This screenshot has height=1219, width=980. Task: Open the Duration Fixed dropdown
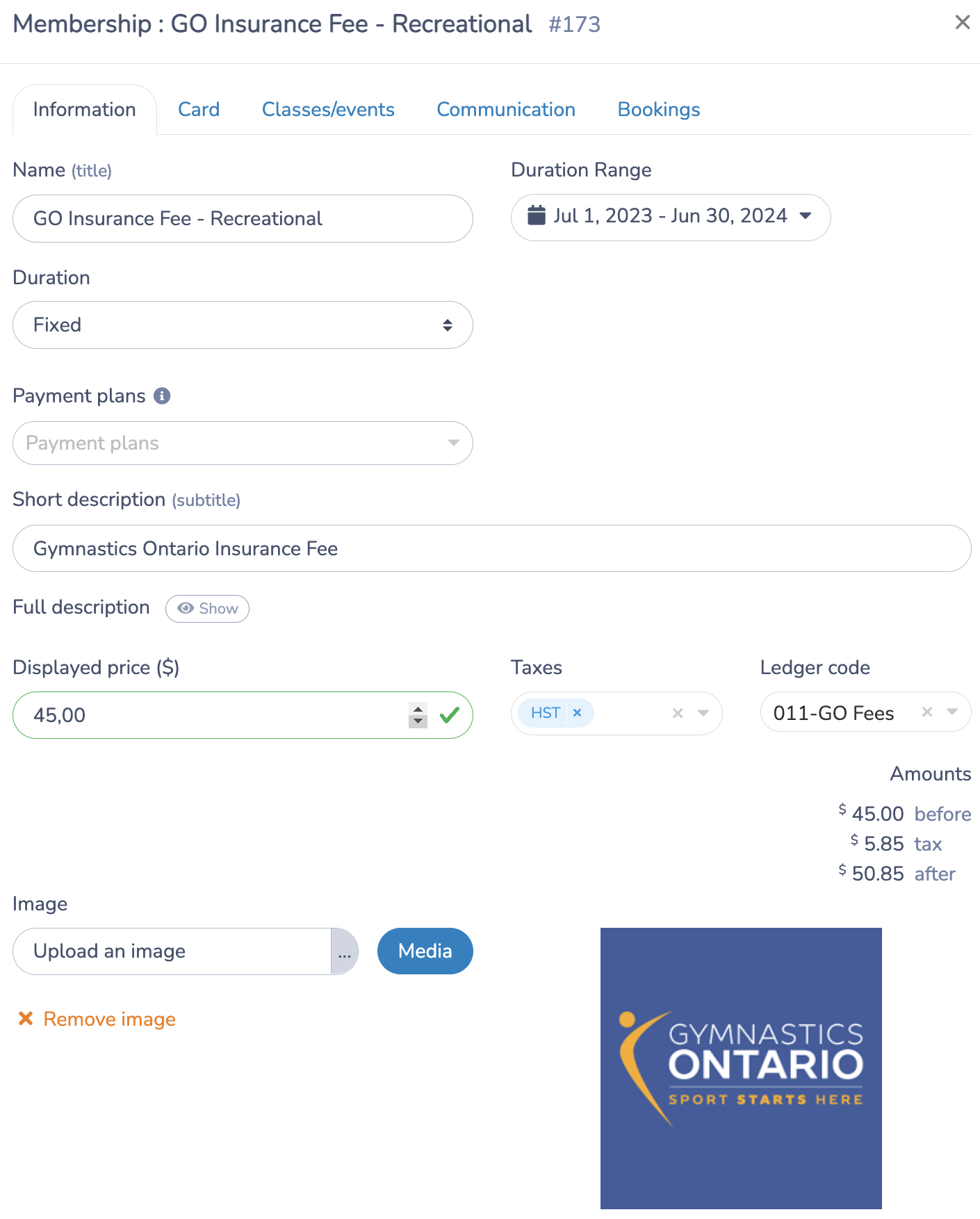coord(243,325)
